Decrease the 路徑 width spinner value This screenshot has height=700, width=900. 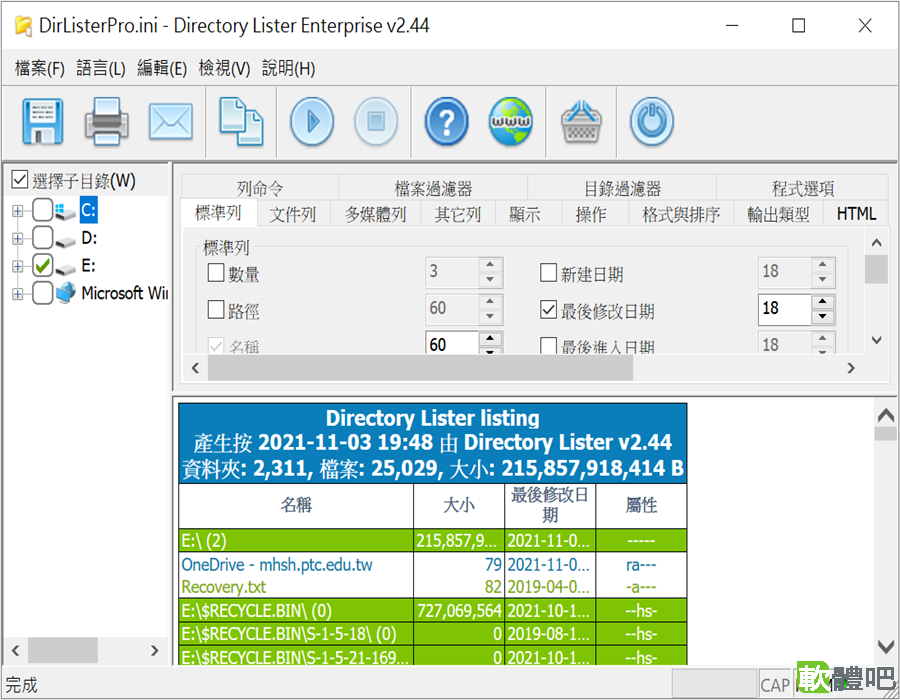click(490, 316)
